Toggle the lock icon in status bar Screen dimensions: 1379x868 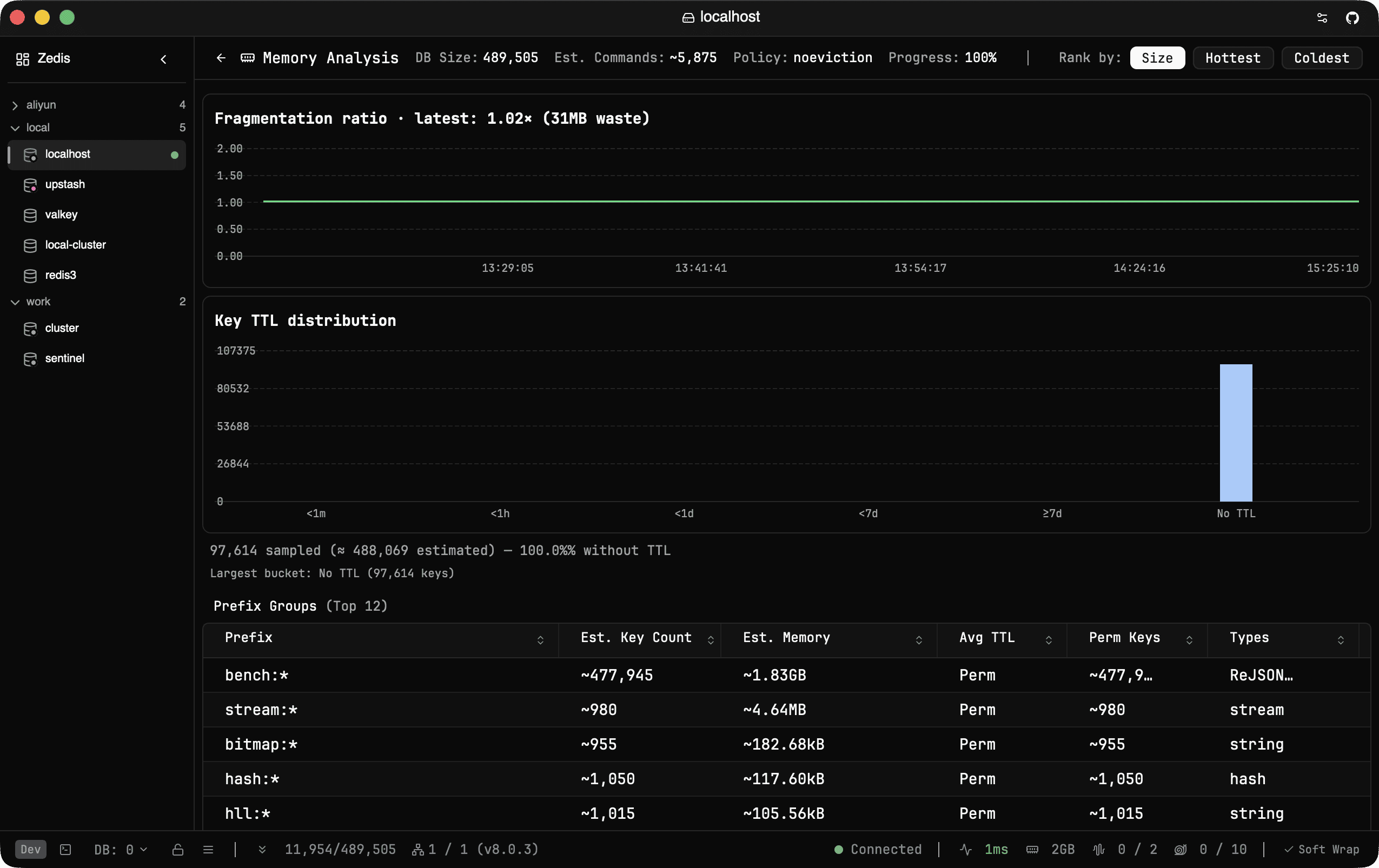(178, 850)
